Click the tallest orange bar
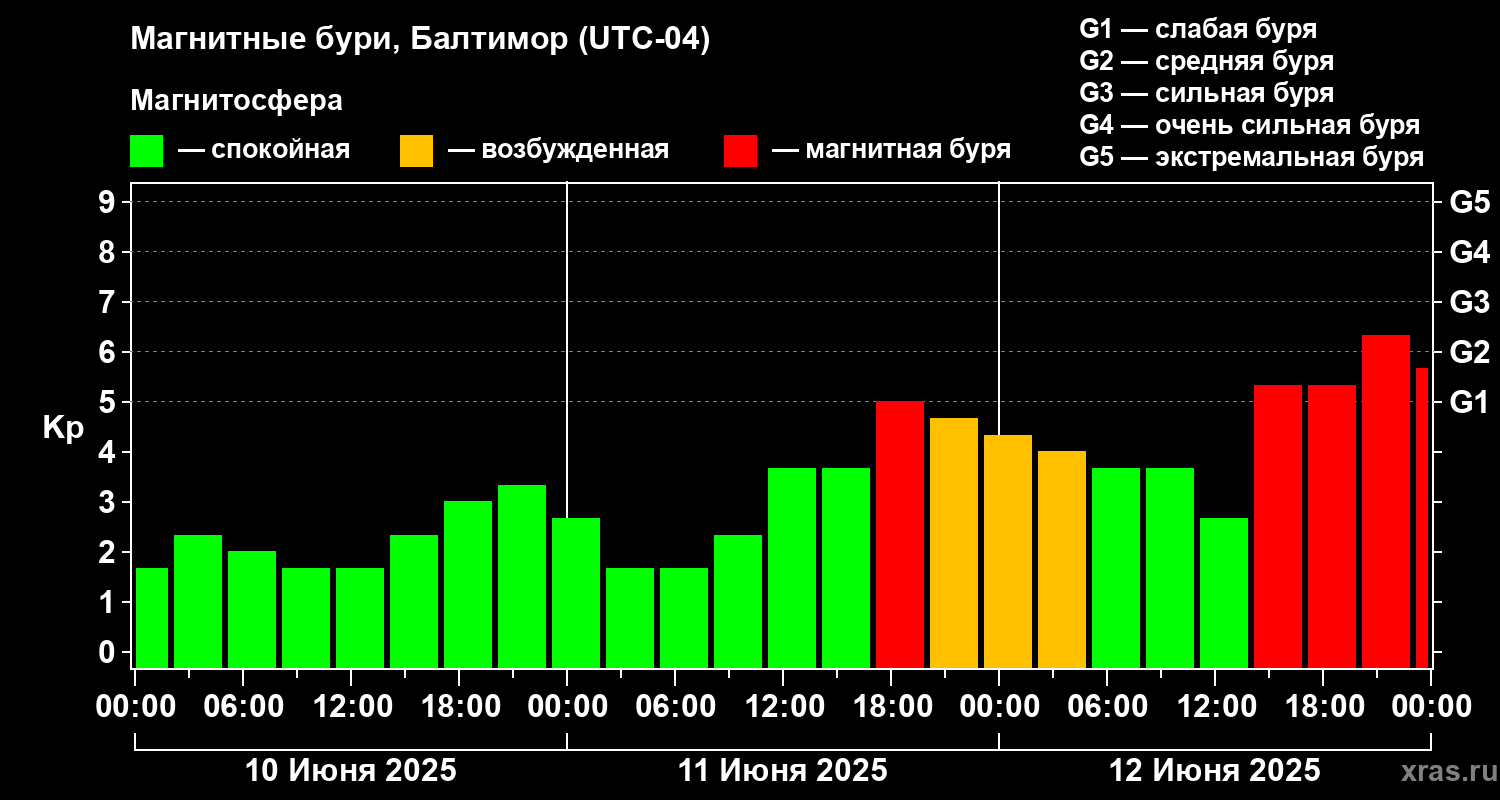1500x800 pixels. pyautogui.click(x=954, y=543)
